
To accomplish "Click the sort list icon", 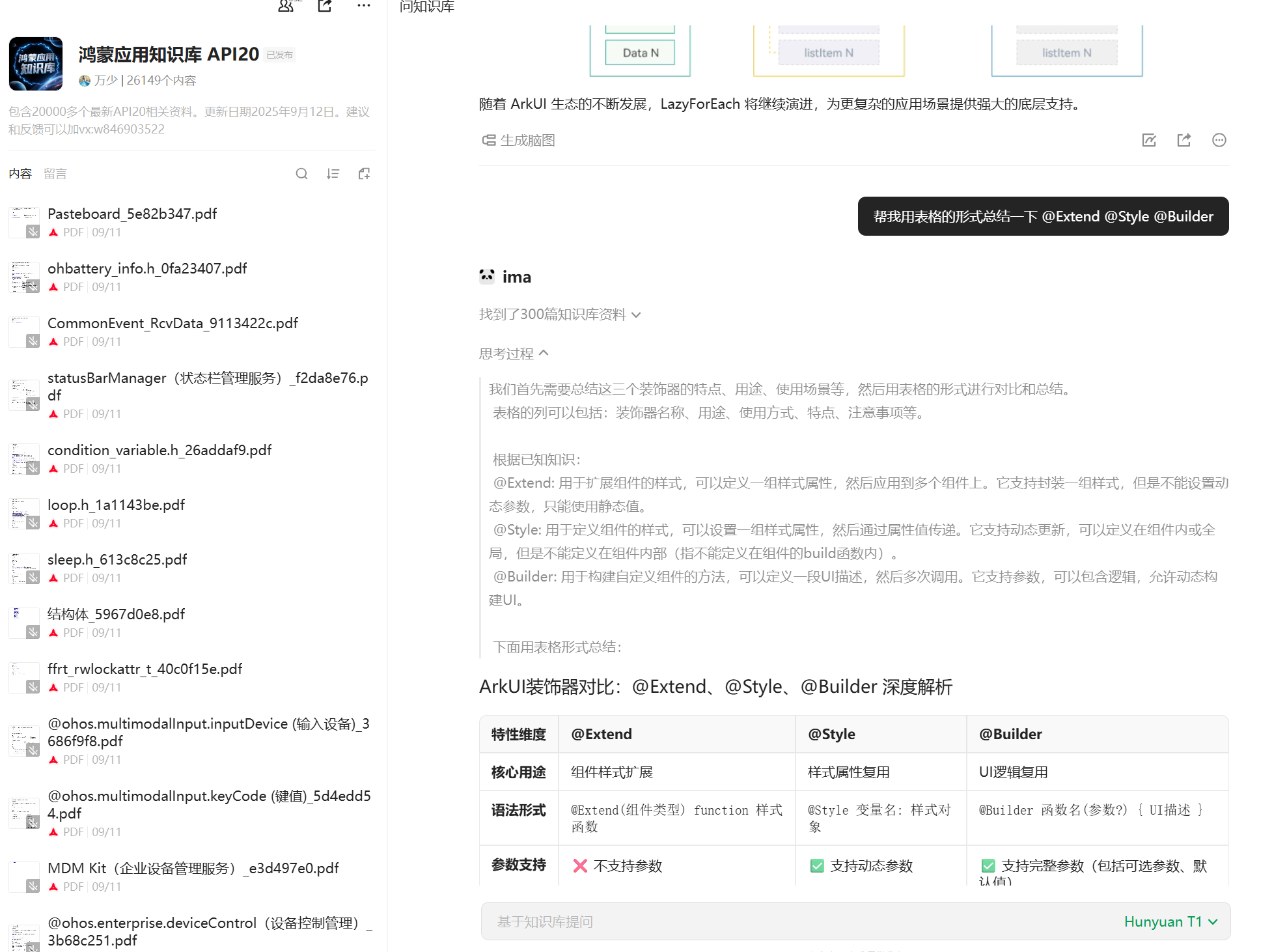I will pos(333,174).
